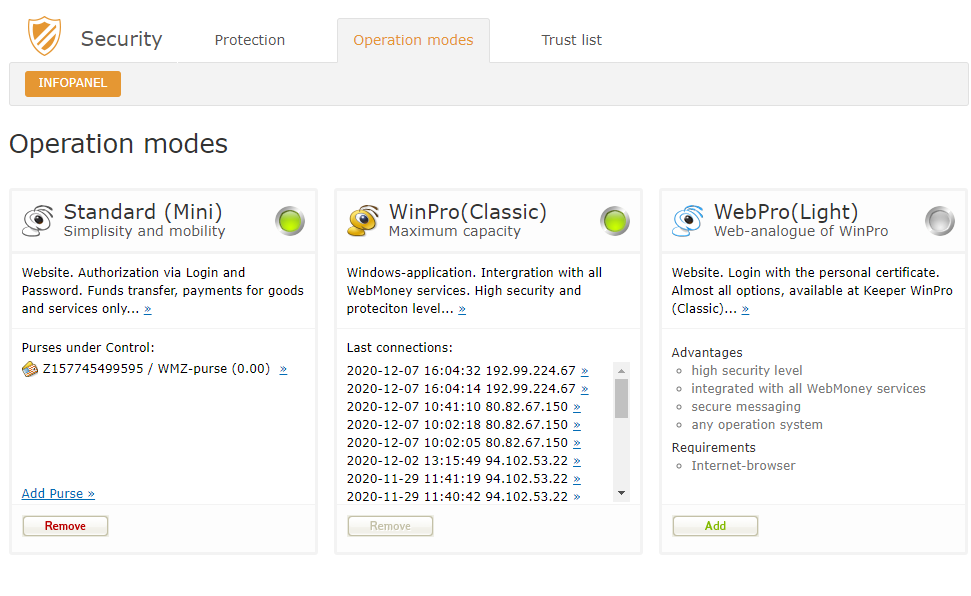Click the orange Security shield logo
Screen dimensions: 971x596
point(45,36)
